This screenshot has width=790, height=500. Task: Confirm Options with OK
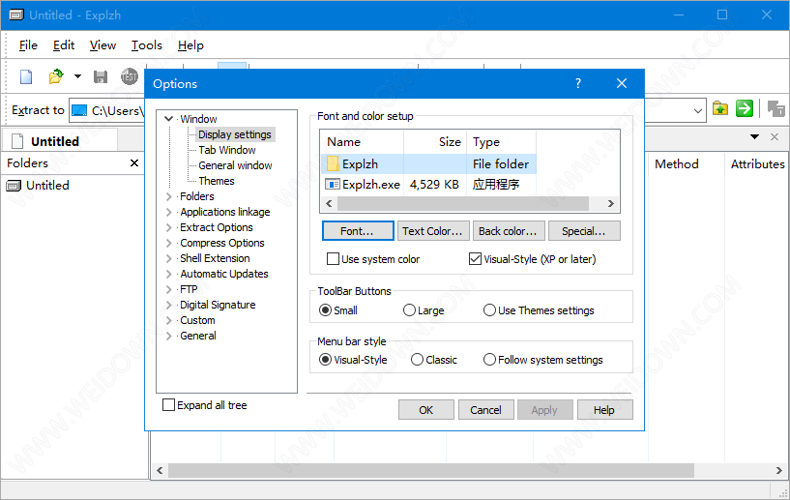coord(426,410)
